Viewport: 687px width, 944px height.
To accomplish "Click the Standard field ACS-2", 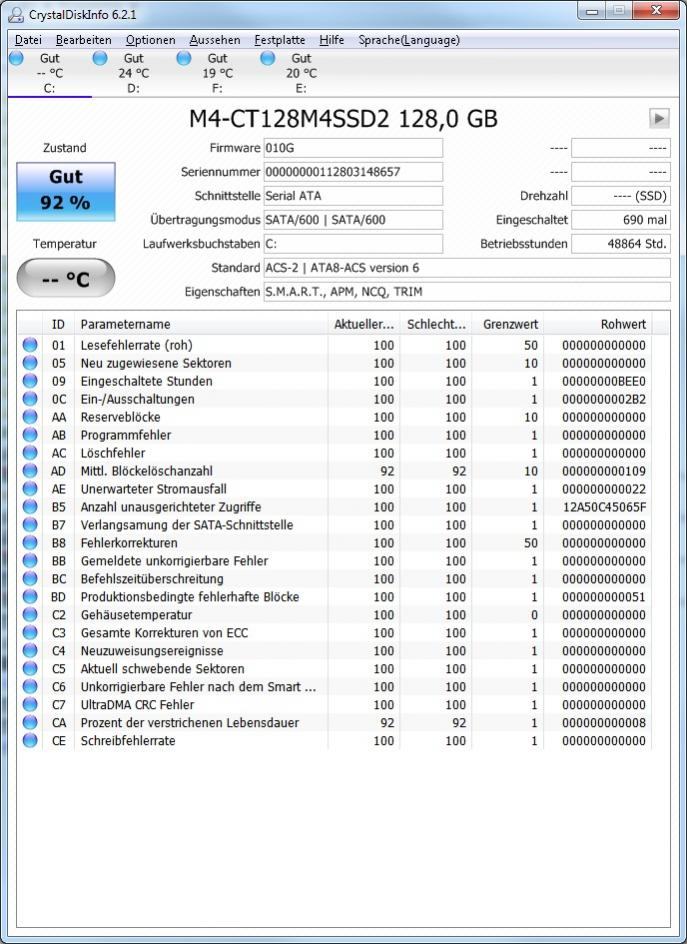I will click(467, 268).
